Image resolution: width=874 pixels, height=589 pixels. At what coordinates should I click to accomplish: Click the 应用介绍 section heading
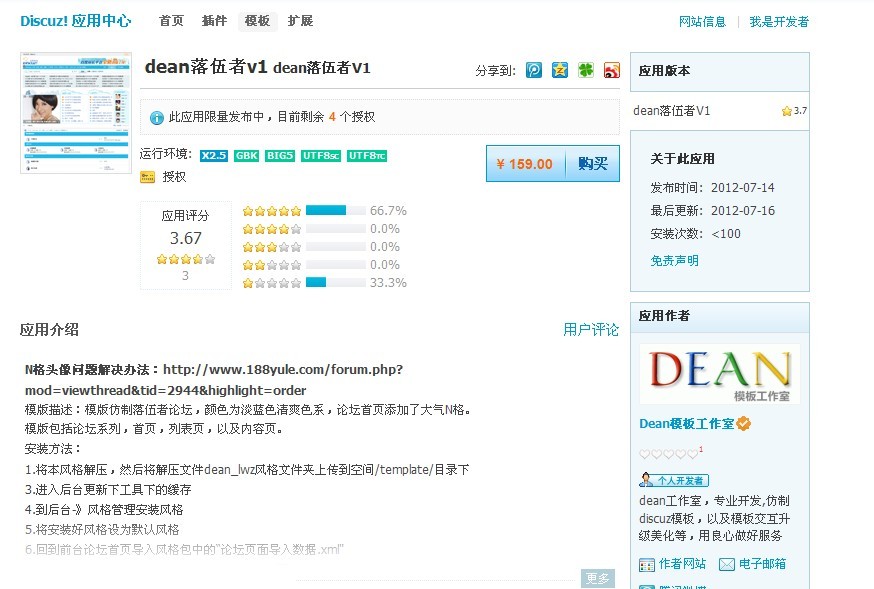pyautogui.click(x=49, y=330)
